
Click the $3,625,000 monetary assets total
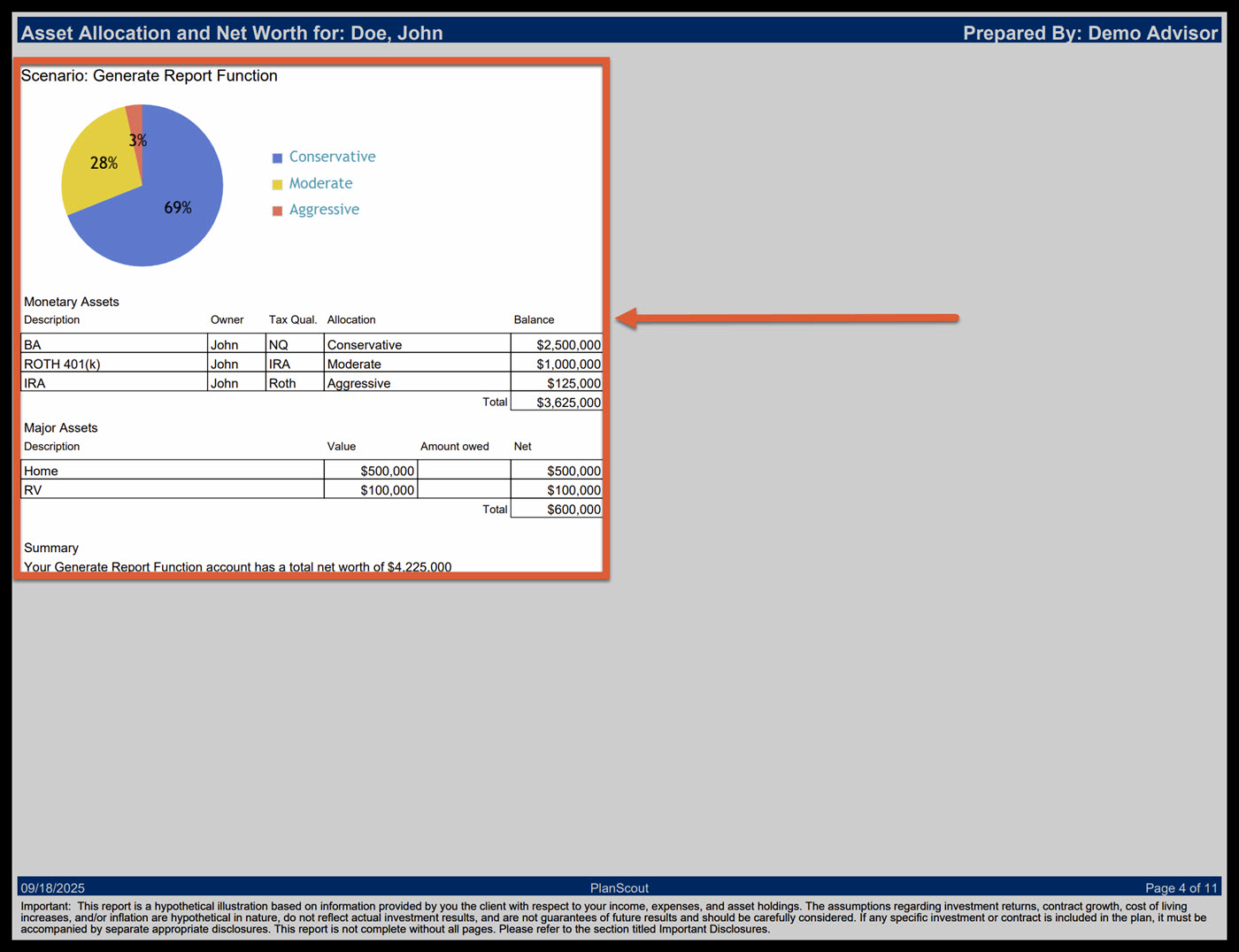568,403
